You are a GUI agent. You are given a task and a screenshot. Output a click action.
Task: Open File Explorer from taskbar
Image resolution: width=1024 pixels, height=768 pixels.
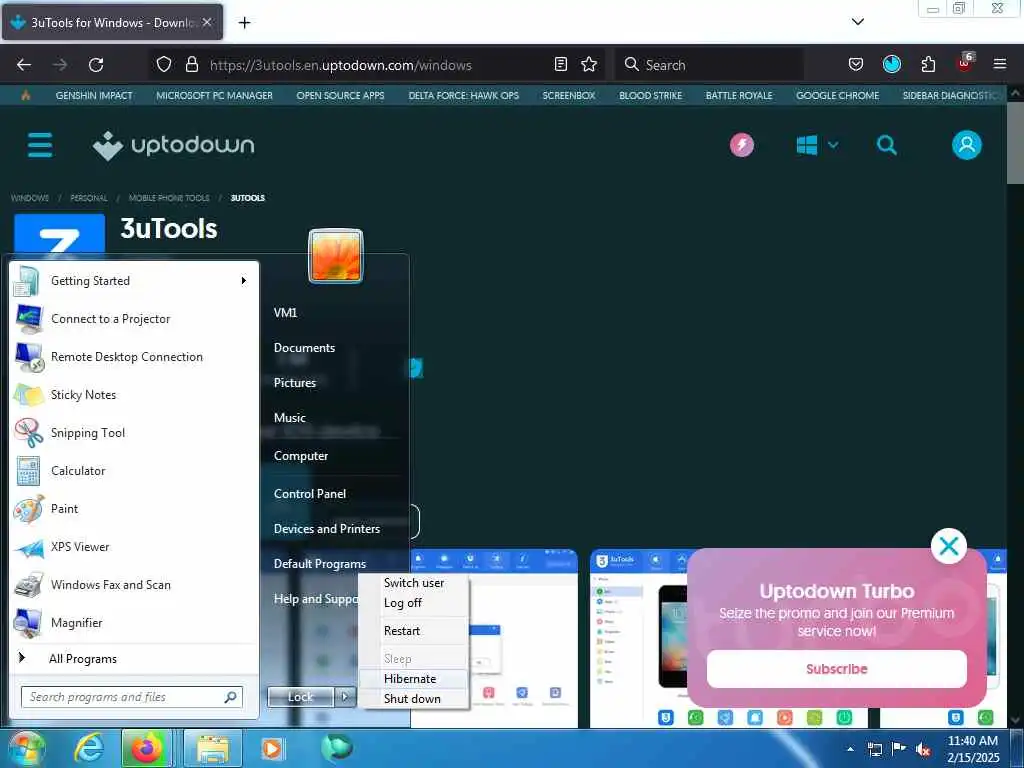213,748
